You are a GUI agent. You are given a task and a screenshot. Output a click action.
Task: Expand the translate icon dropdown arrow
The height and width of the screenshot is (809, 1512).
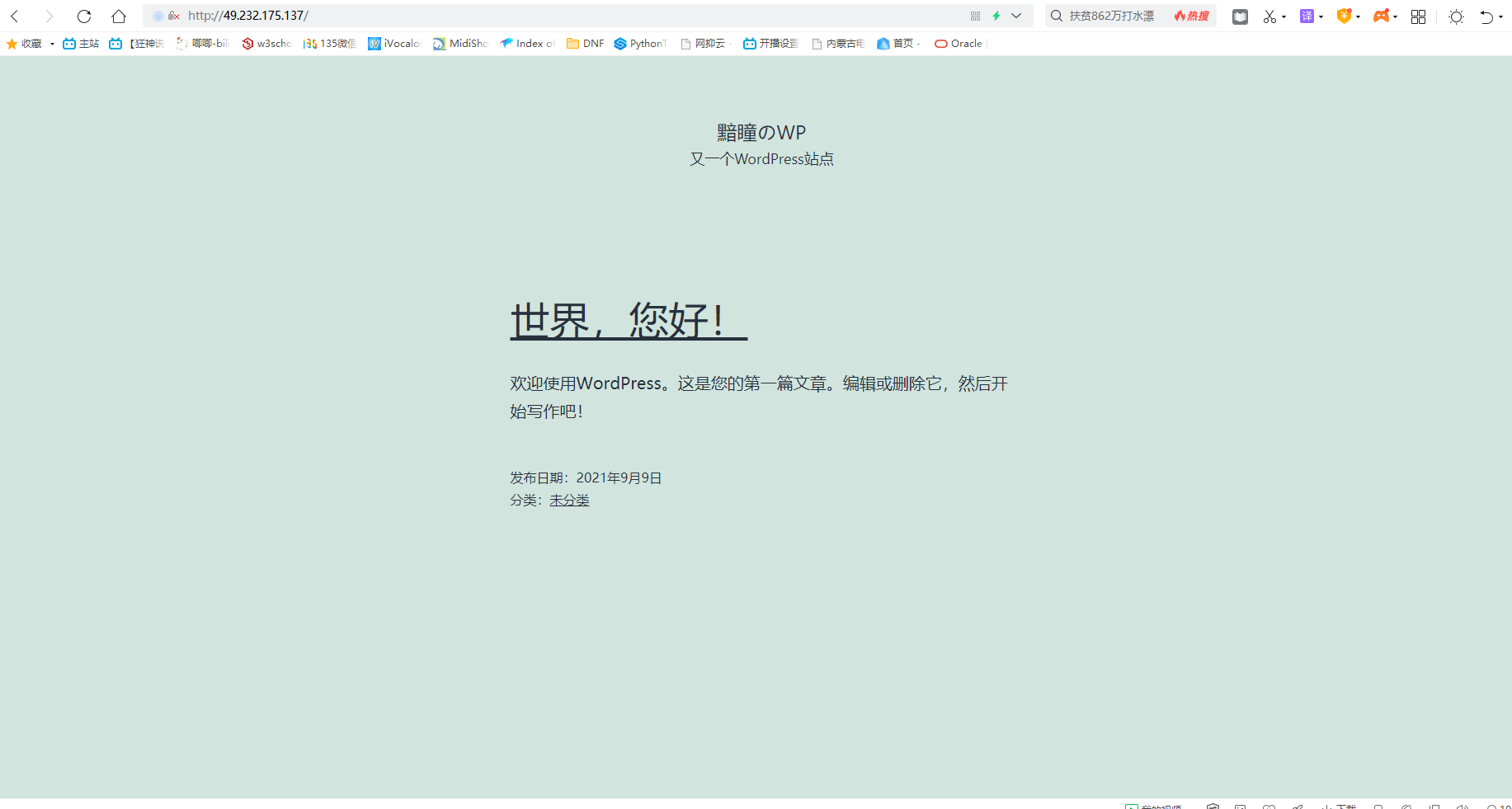click(1321, 17)
